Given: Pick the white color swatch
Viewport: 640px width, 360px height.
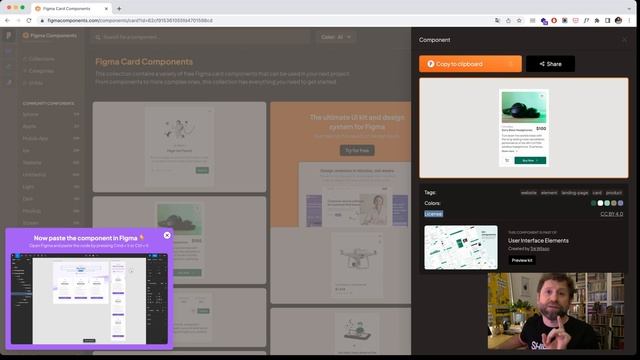Looking at the screenshot, I should click(x=600, y=203).
